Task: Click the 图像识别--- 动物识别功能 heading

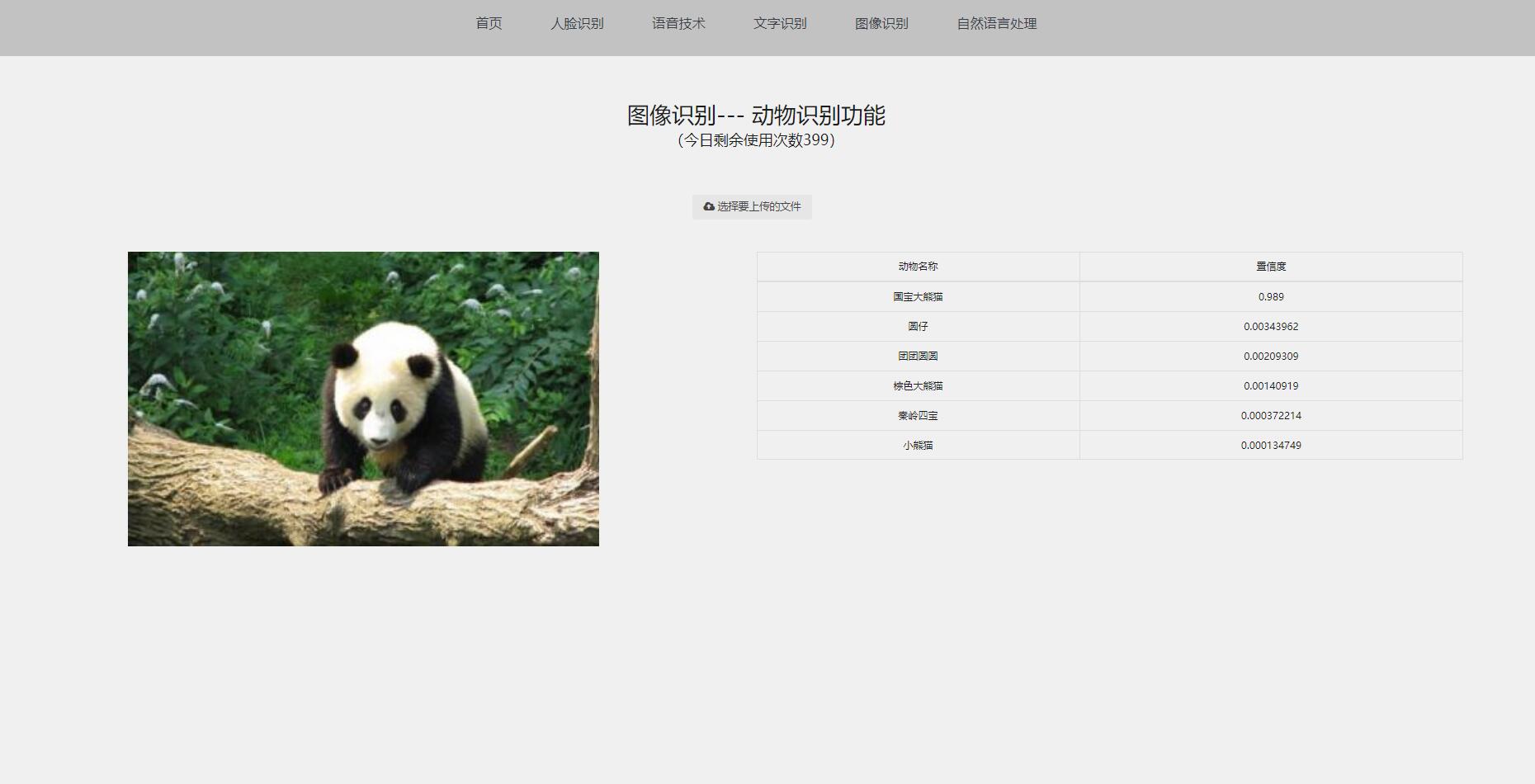Action: tap(756, 116)
